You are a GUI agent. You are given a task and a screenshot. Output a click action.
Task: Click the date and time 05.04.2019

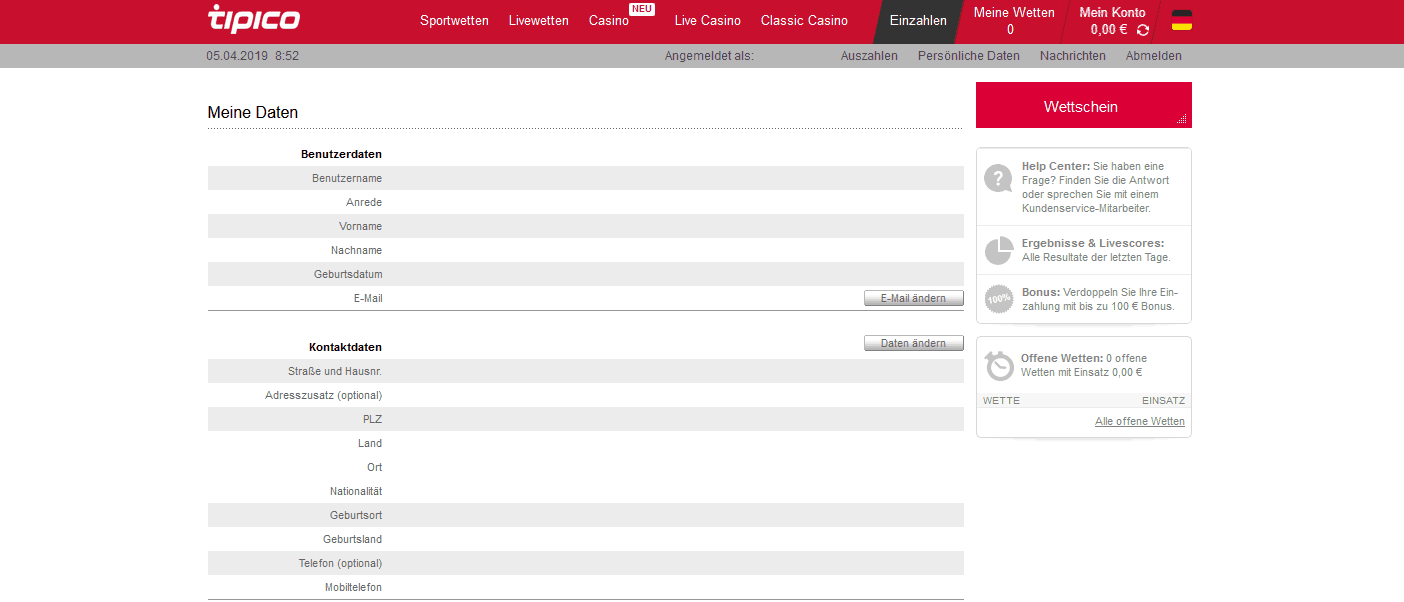coord(253,56)
